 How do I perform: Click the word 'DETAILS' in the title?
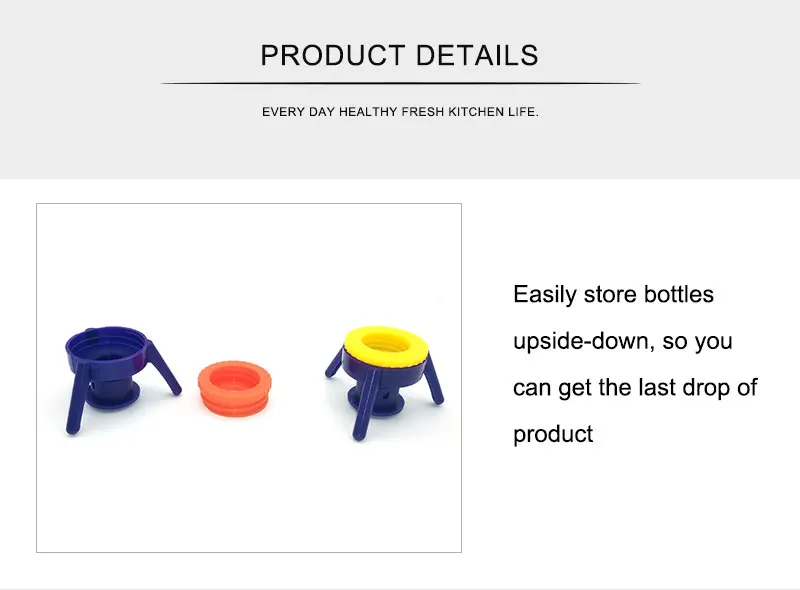pyautogui.click(x=477, y=55)
